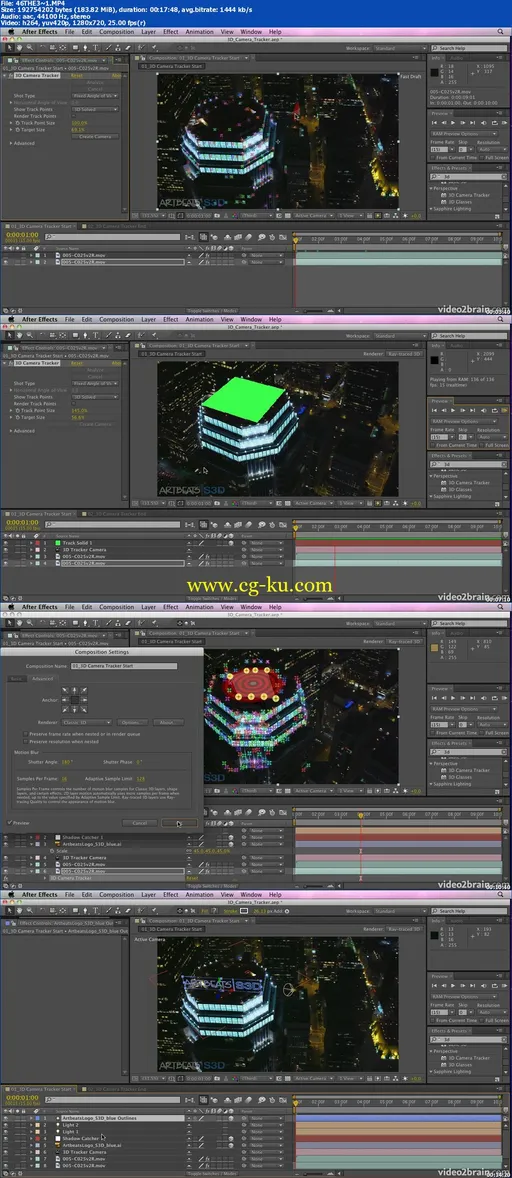Click the Options... button in Composition Settings

134,722
